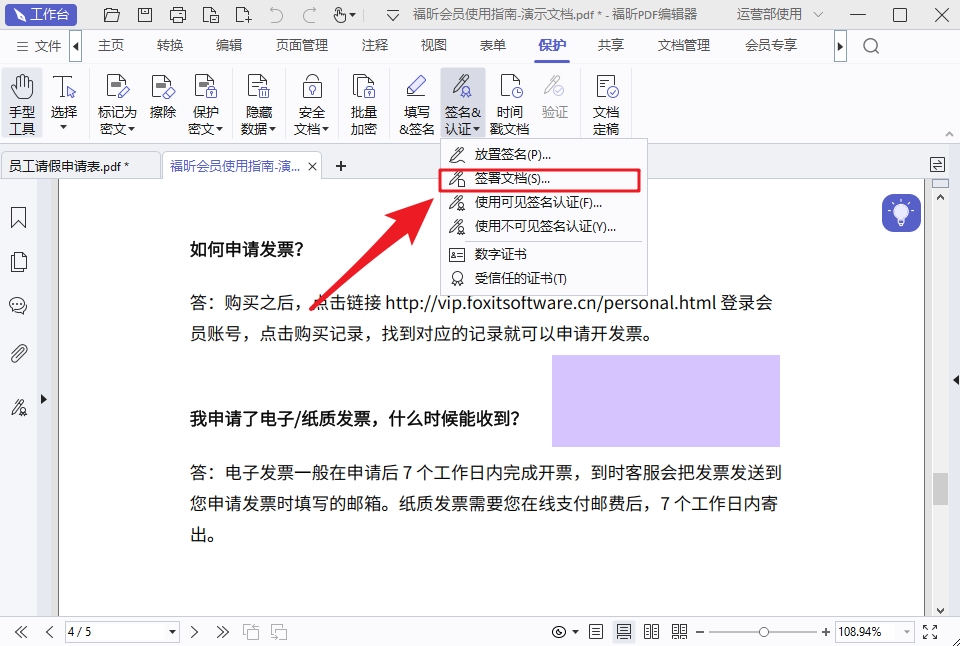Click the purple highlighted rectangle
960x646 pixels.
point(666,400)
